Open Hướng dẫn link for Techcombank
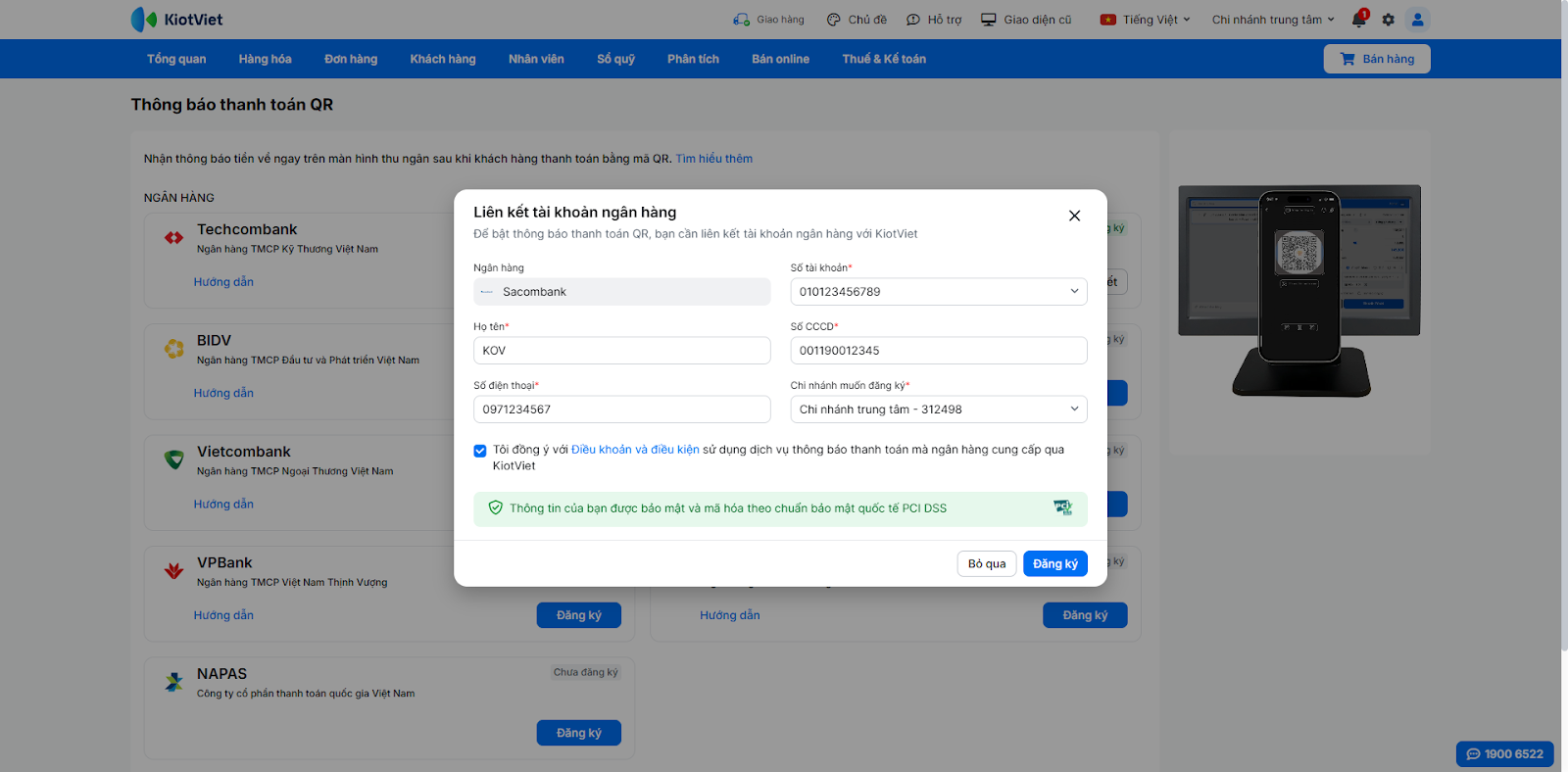This screenshot has width=1568, height=772. [x=223, y=282]
